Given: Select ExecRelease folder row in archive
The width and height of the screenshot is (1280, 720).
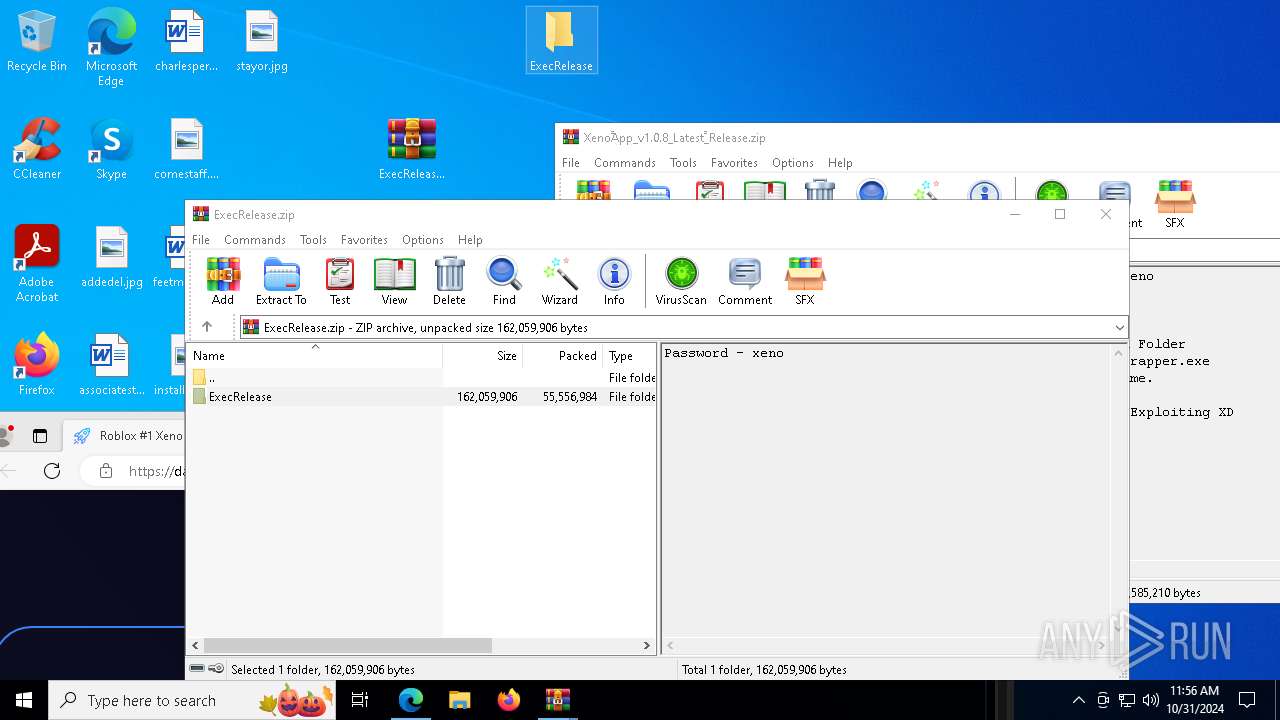Looking at the screenshot, I should (421, 397).
